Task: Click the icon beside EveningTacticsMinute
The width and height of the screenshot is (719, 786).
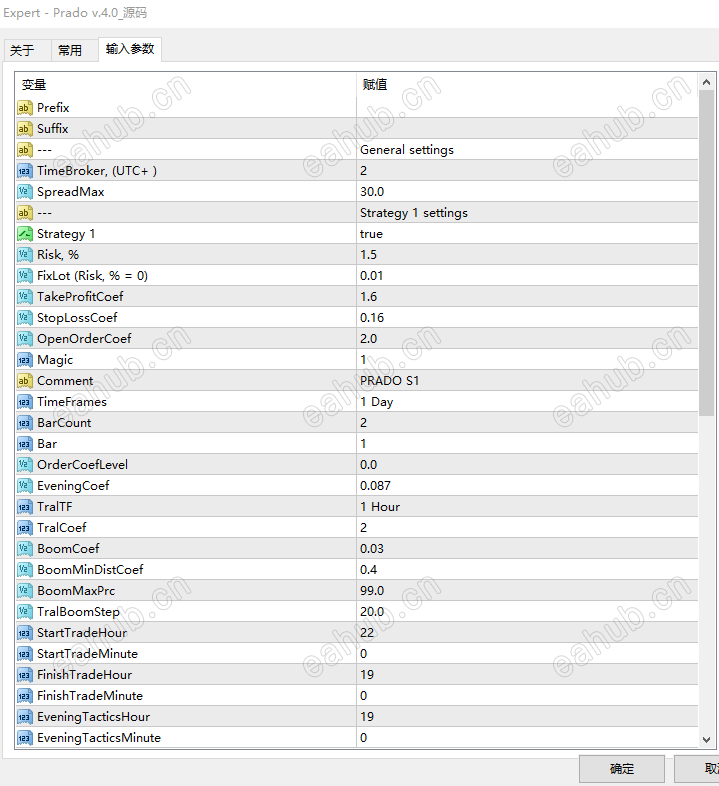Action: [x=25, y=738]
